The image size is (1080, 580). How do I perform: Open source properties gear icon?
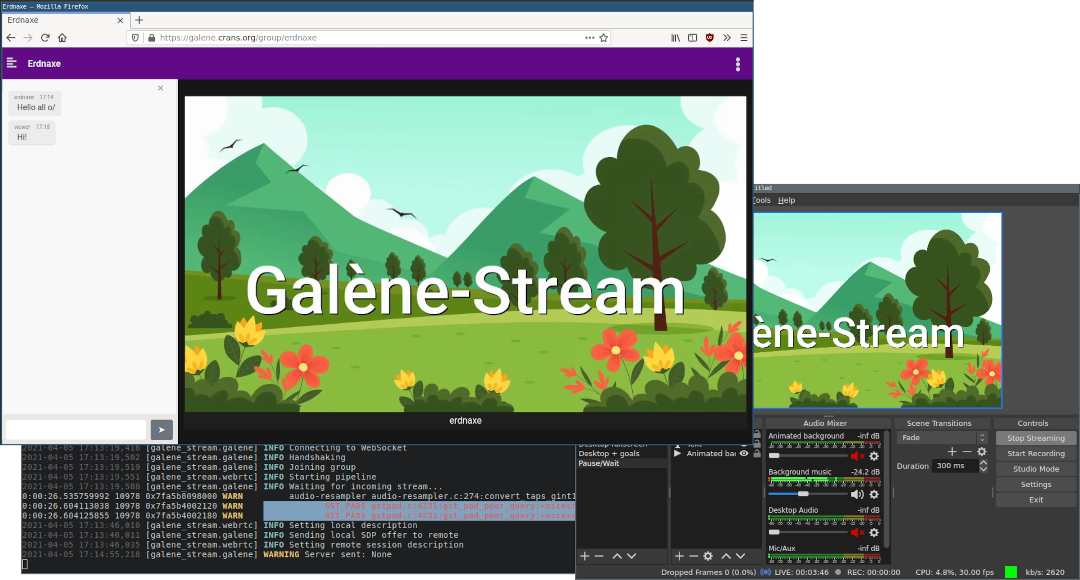pos(708,556)
